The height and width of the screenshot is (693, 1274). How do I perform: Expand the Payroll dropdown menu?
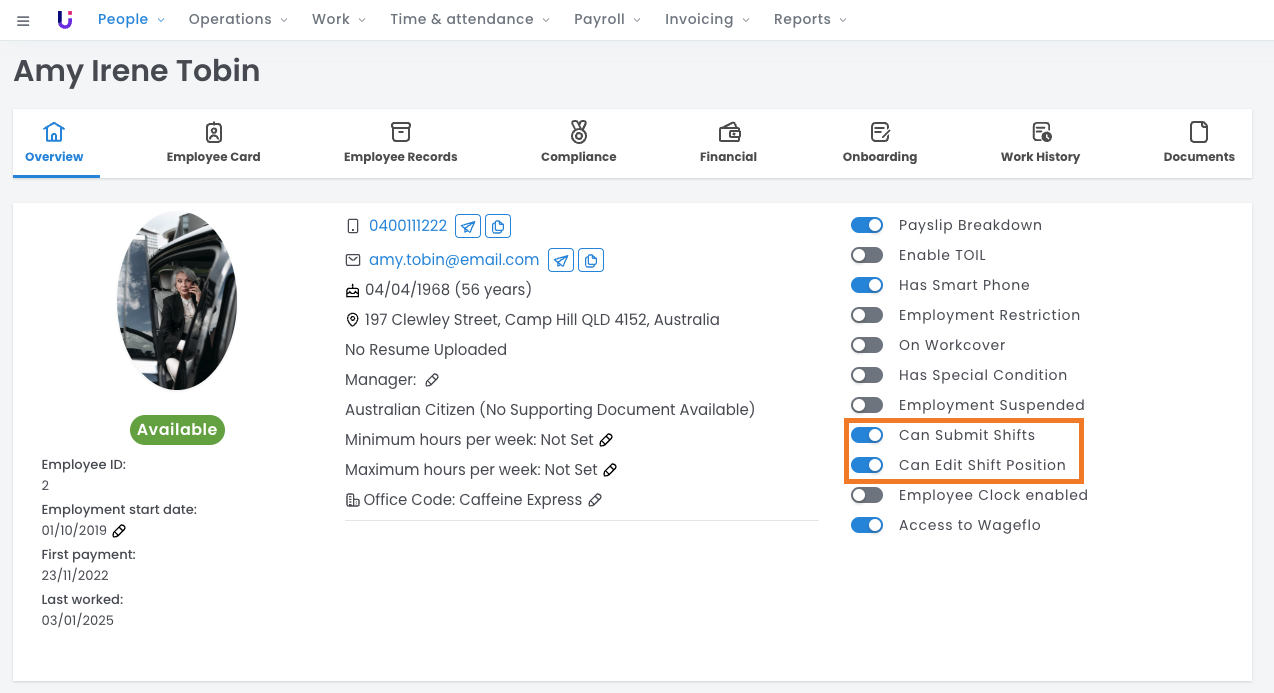(608, 19)
